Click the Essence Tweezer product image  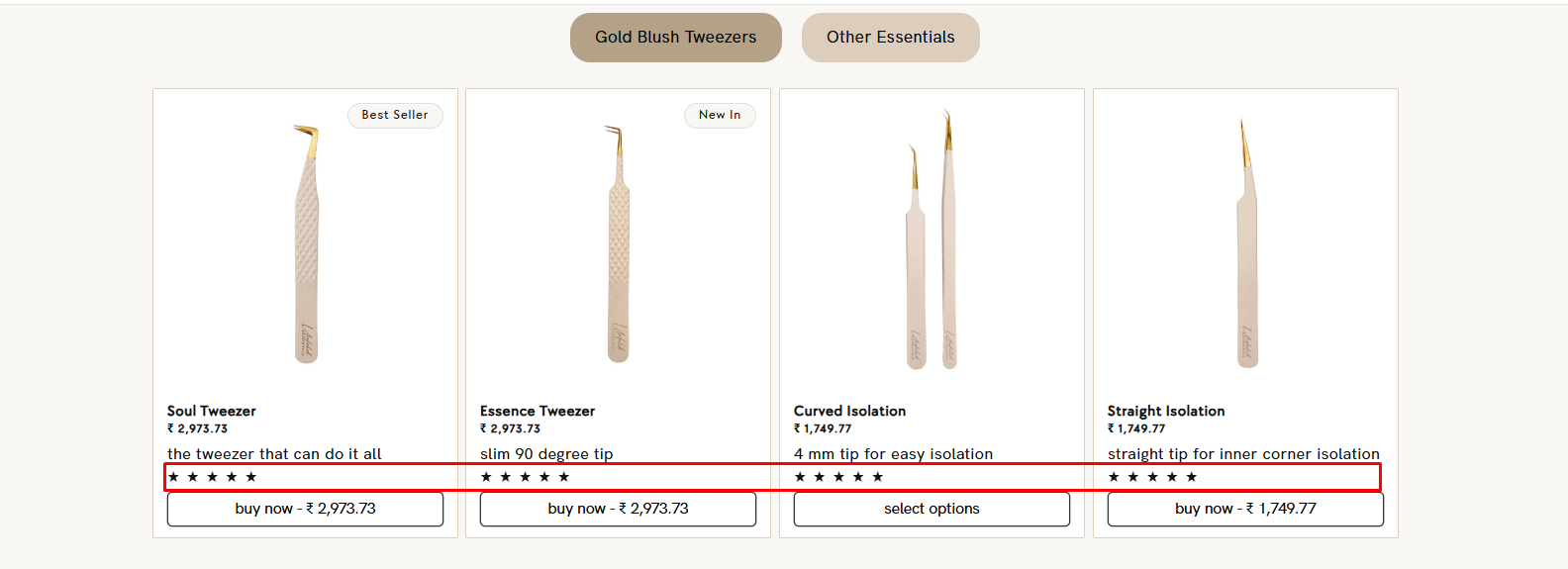(x=618, y=244)
